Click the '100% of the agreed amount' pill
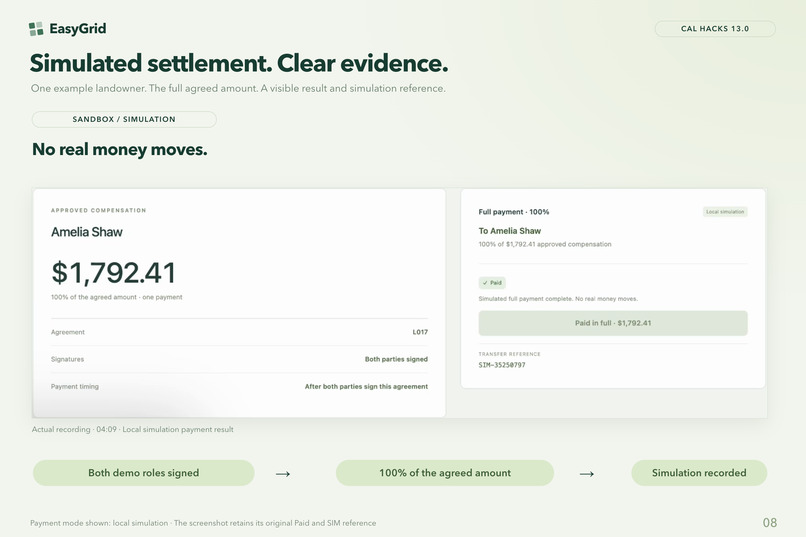 click(445, 473)
